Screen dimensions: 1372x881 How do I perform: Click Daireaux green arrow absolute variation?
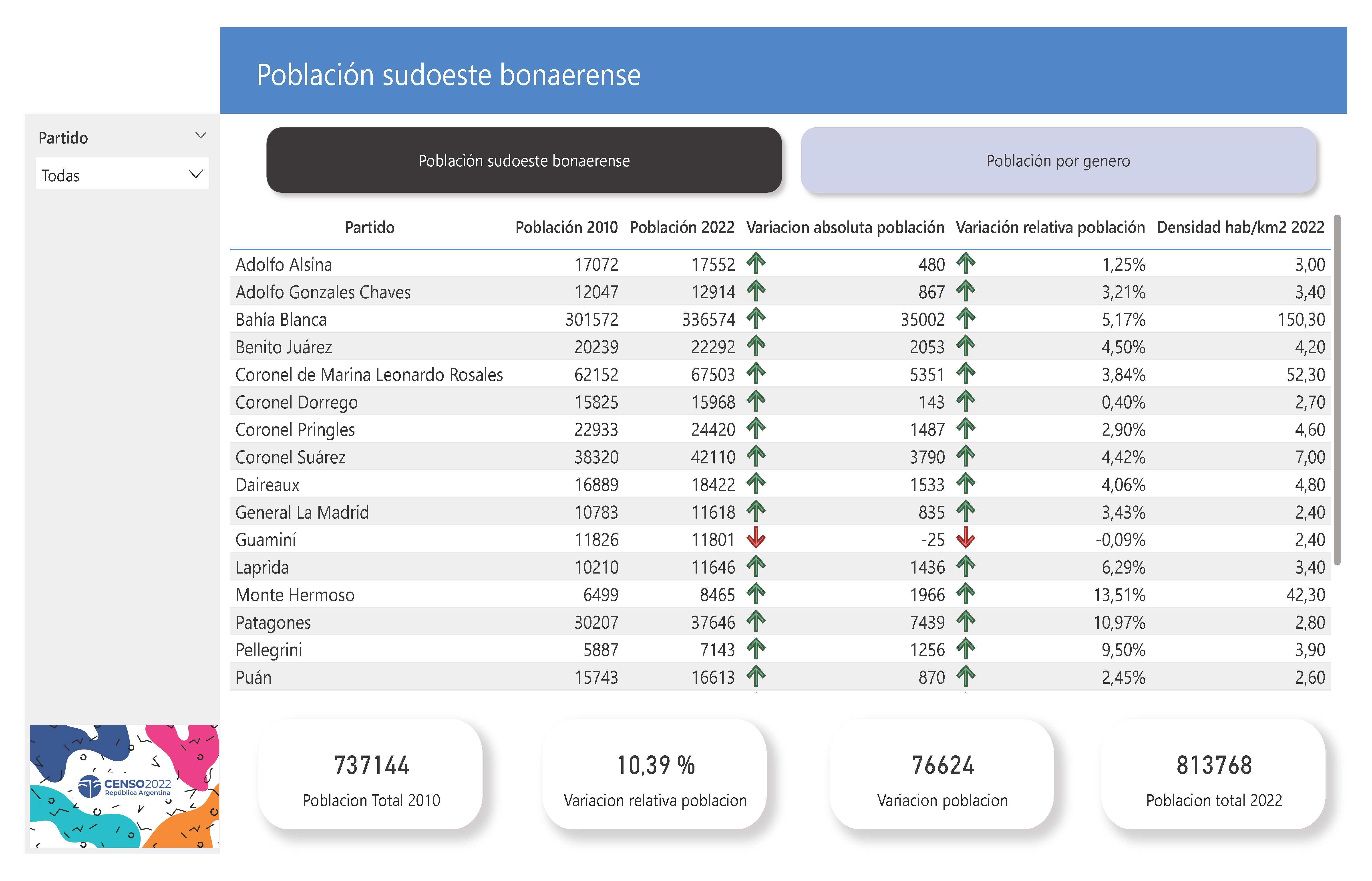coord(756,483)
